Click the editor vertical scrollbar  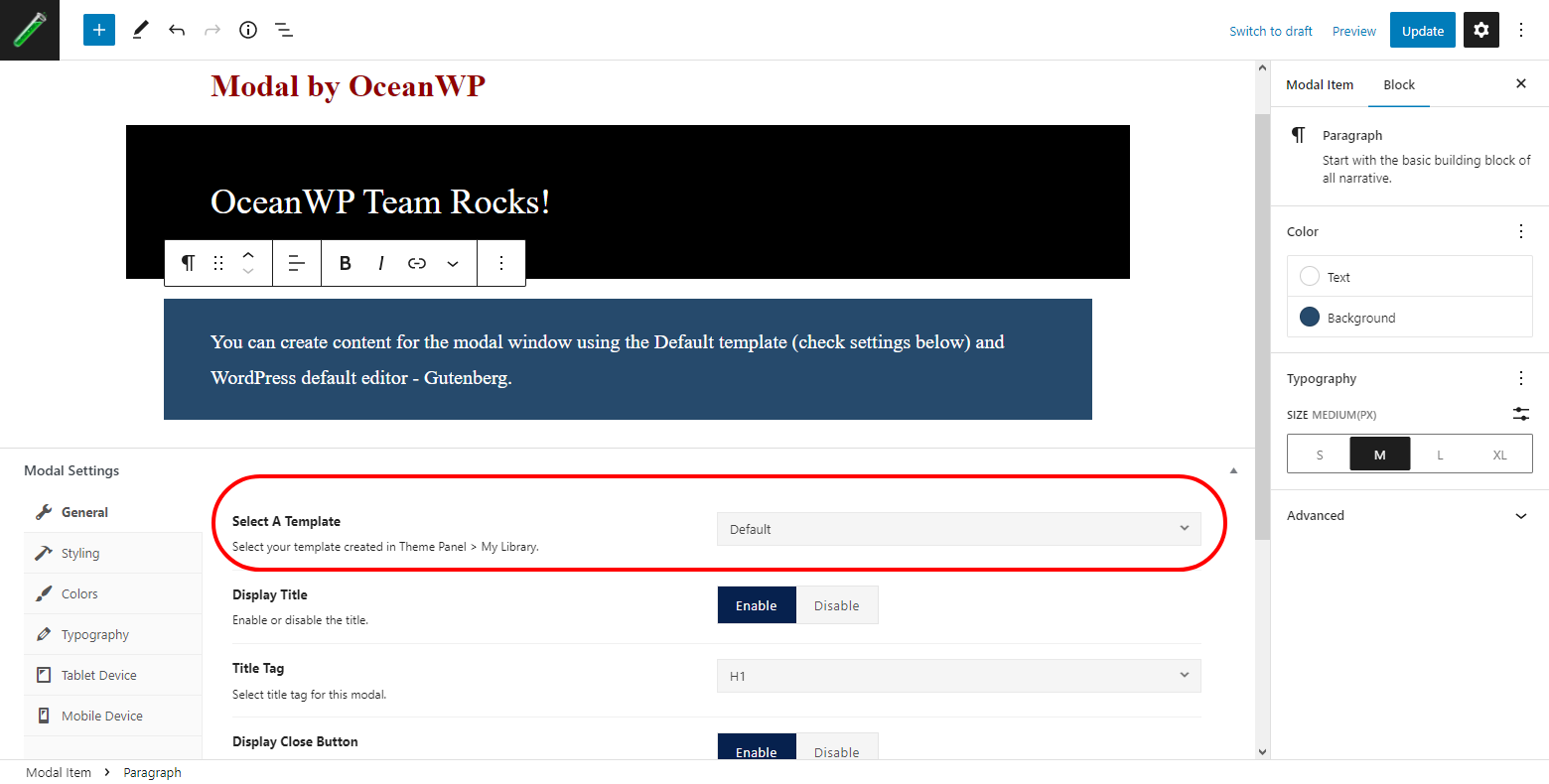coord(1262,327)
